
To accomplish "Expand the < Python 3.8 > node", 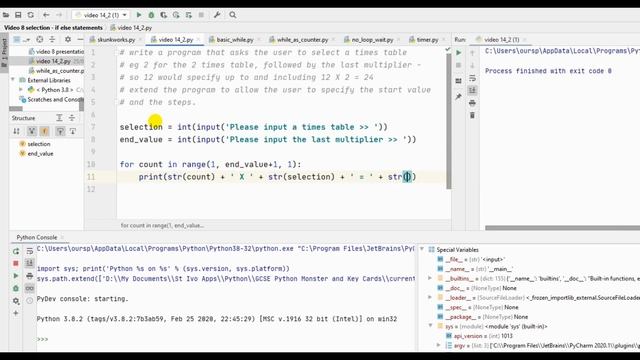I will point(21,89).
